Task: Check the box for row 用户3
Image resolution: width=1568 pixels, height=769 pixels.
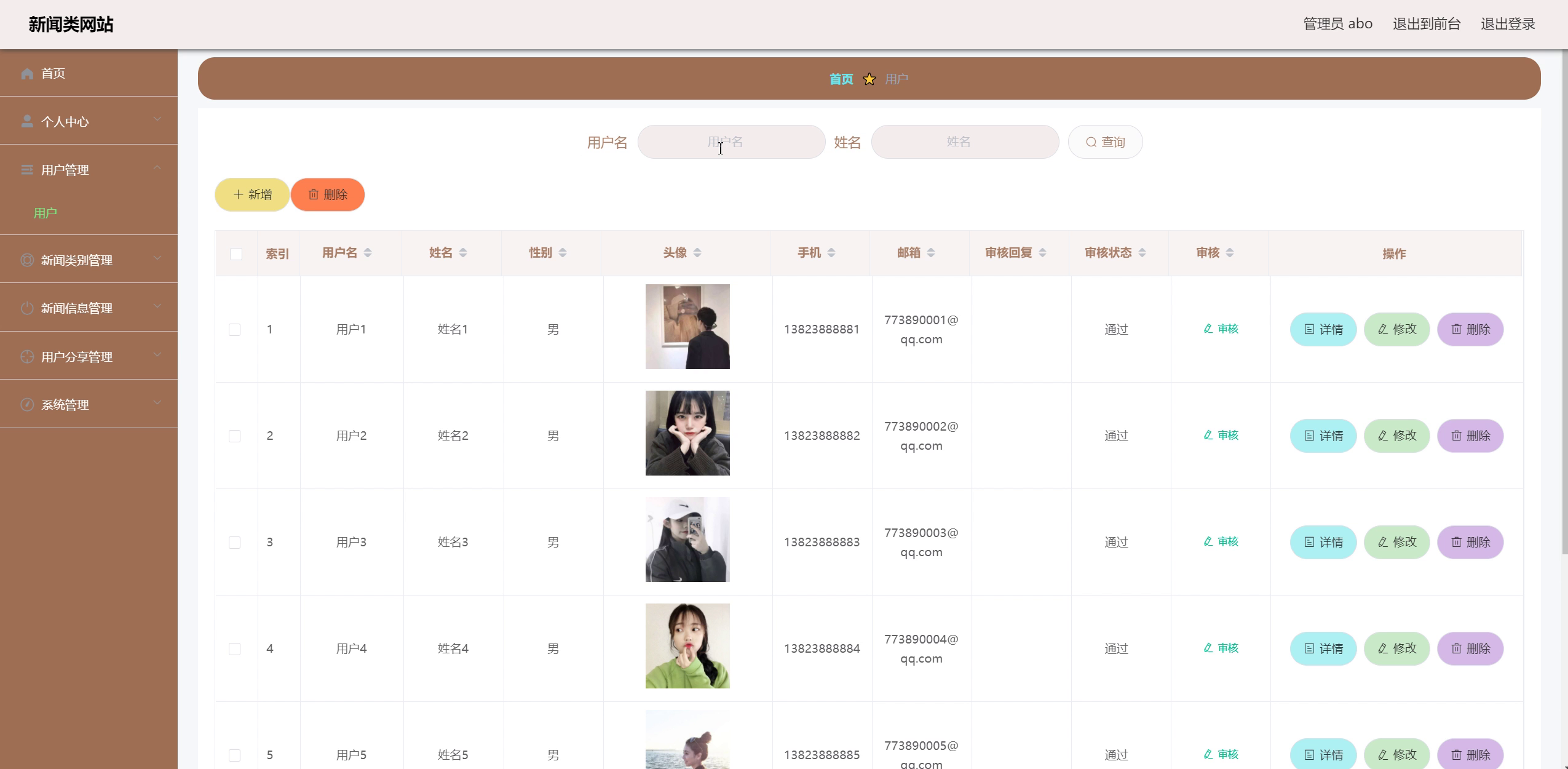Action: coord(234,543)
